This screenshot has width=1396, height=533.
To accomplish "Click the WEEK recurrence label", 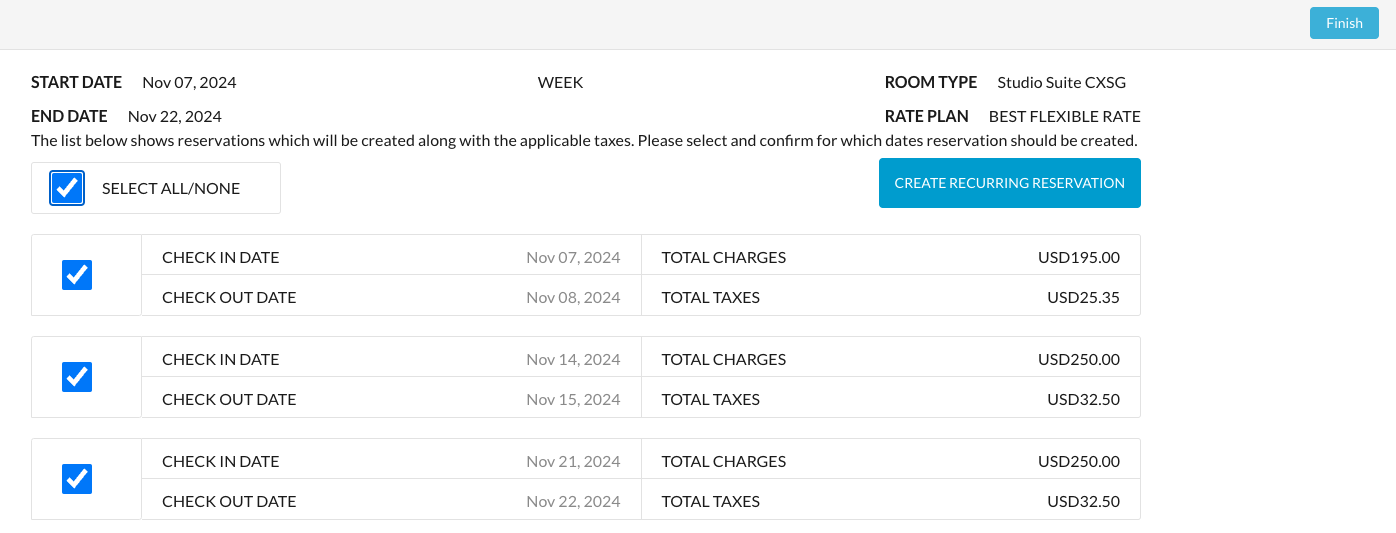I will (x=560, y=82).
